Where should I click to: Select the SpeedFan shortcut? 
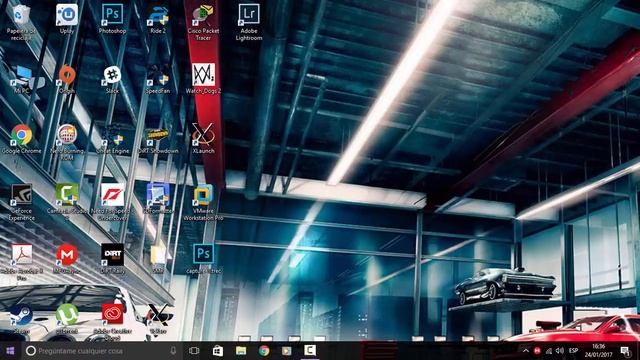point(158,79)
